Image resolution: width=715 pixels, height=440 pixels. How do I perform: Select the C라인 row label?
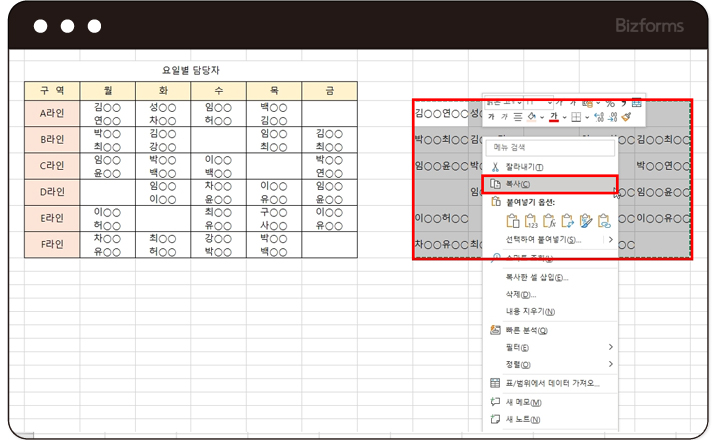point(52,166)
